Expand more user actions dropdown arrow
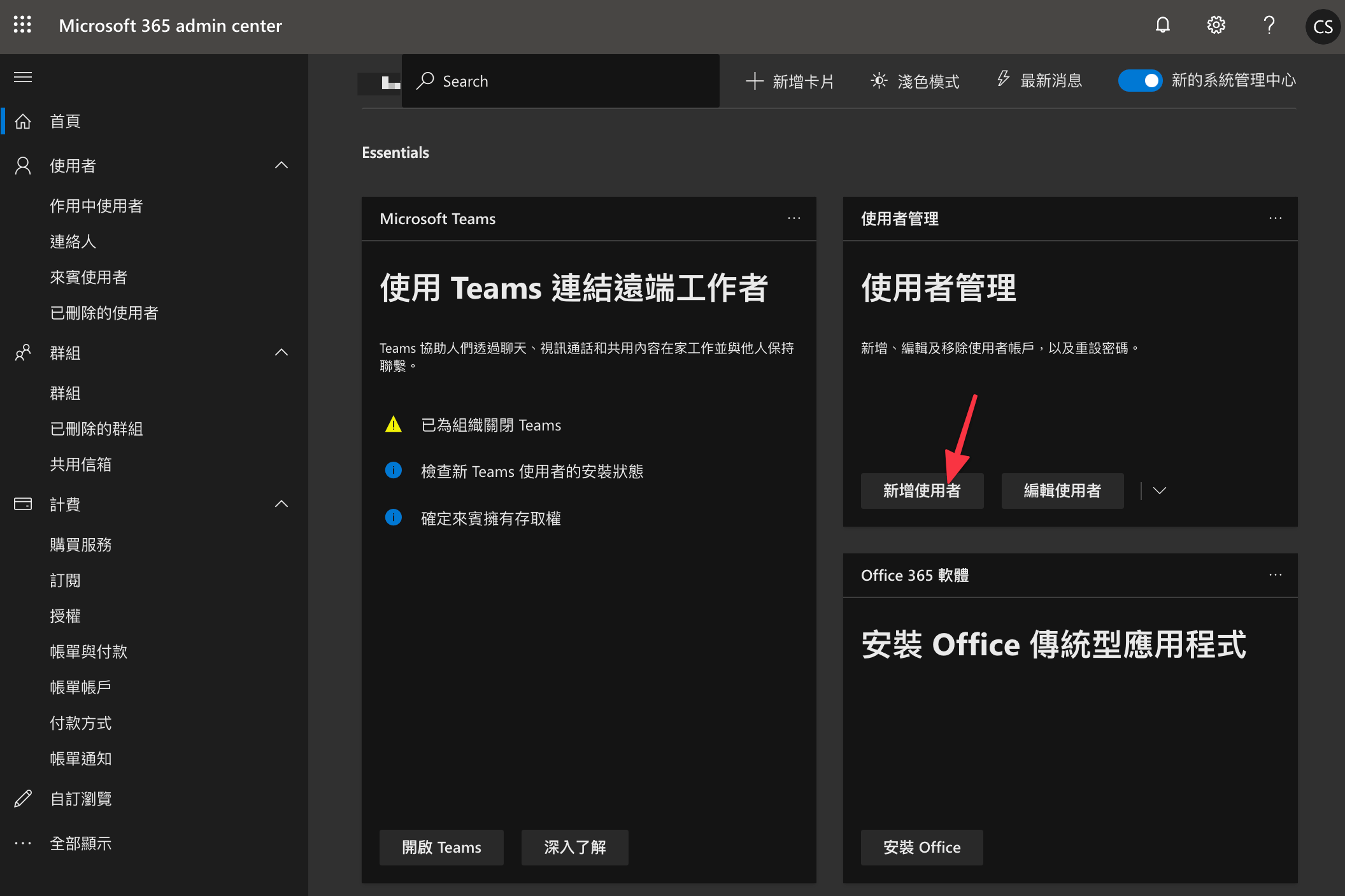The width and height of the screenshot is (1345, 896). click(1159, 490)
